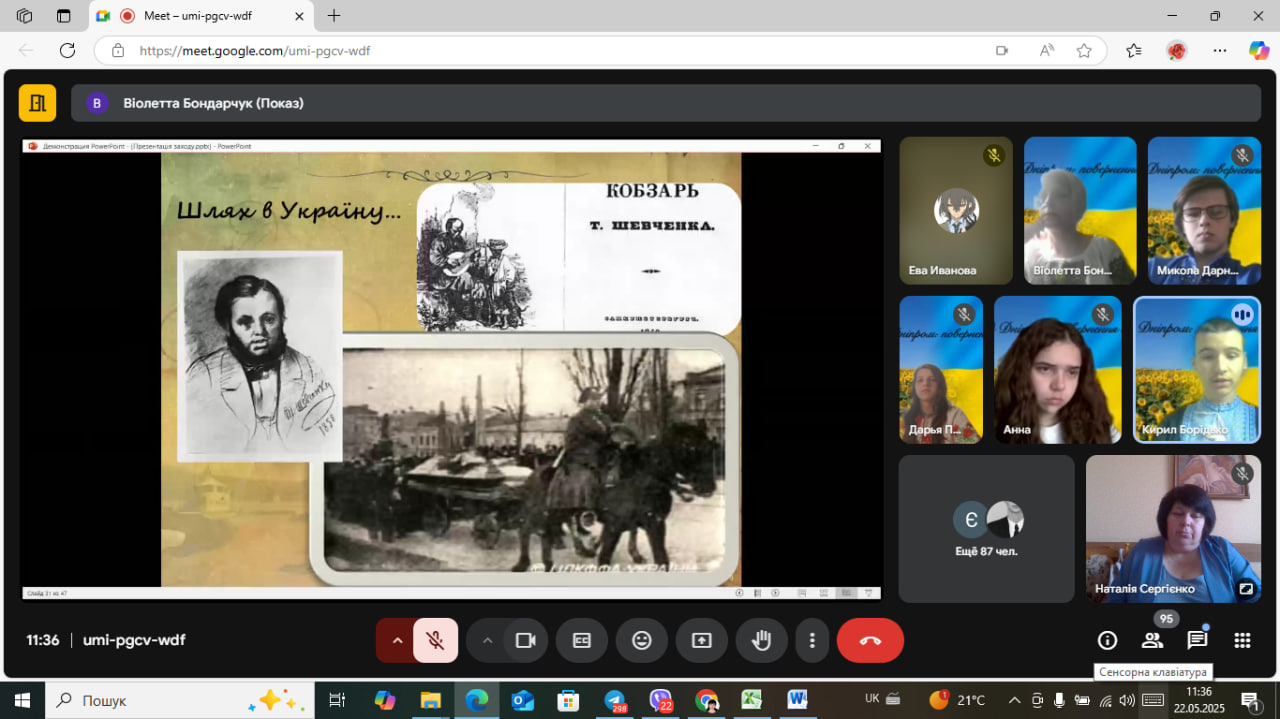
Task: Select the 'Meet – umi-pgcv-wdf' tab
Action: pos(202,16)
